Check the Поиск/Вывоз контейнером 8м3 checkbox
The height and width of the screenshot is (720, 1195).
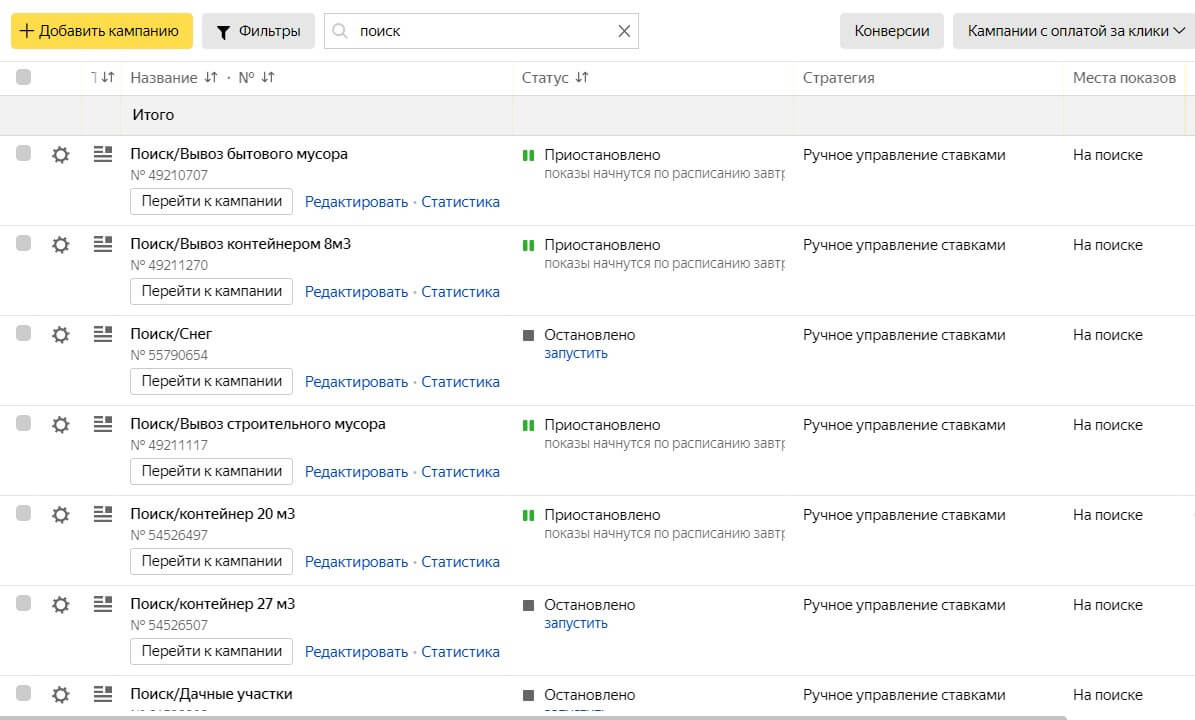(x=24, y=243)
